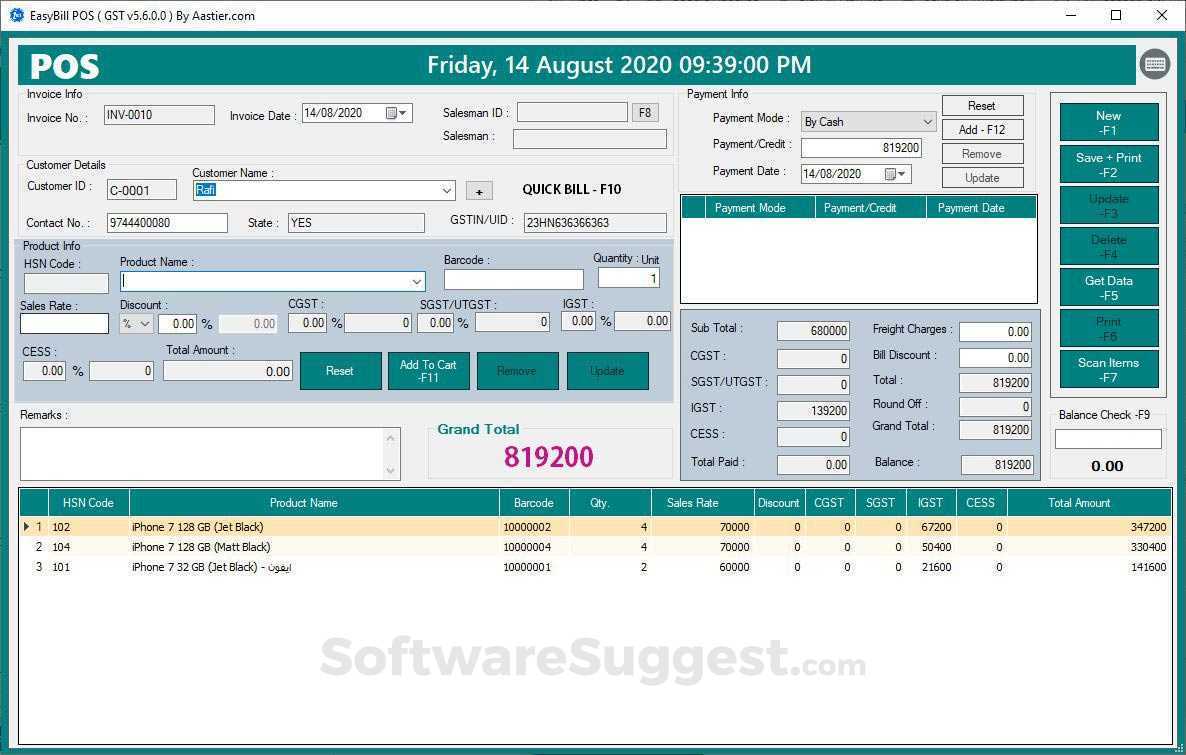The width and height of the screenshot is (1186, 755).
Task: Click Add To Cart -F11 button
Action: (x=428, y=371)
